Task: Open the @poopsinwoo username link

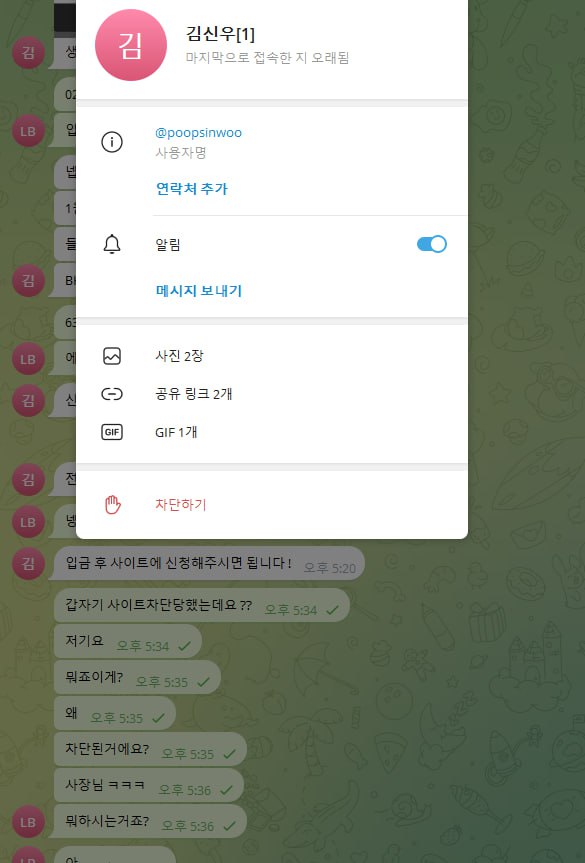Action: point(199,133)
